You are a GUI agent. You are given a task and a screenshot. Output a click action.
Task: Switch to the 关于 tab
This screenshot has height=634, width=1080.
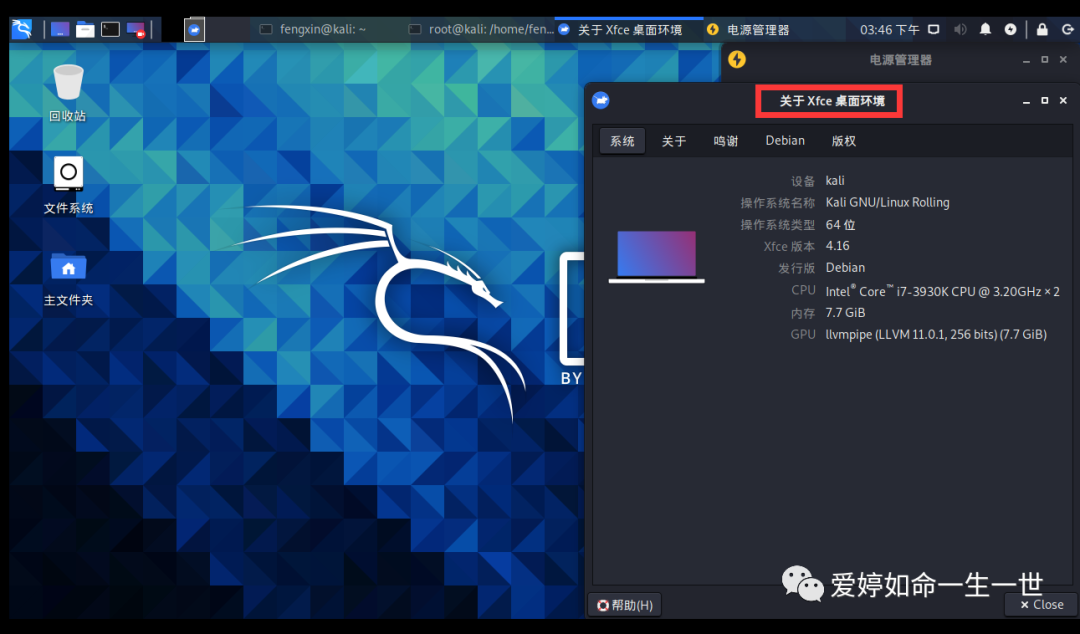(x=674, y=141)
